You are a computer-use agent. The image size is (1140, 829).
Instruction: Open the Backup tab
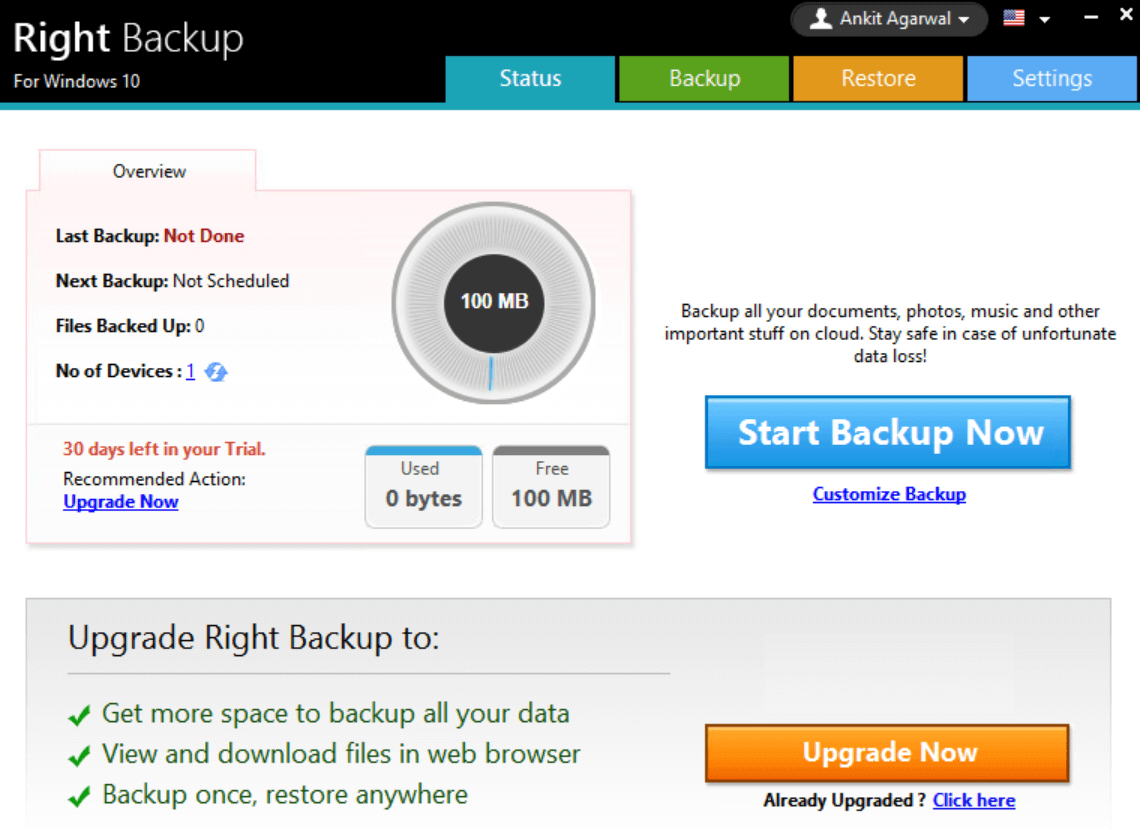coord(704,79)
